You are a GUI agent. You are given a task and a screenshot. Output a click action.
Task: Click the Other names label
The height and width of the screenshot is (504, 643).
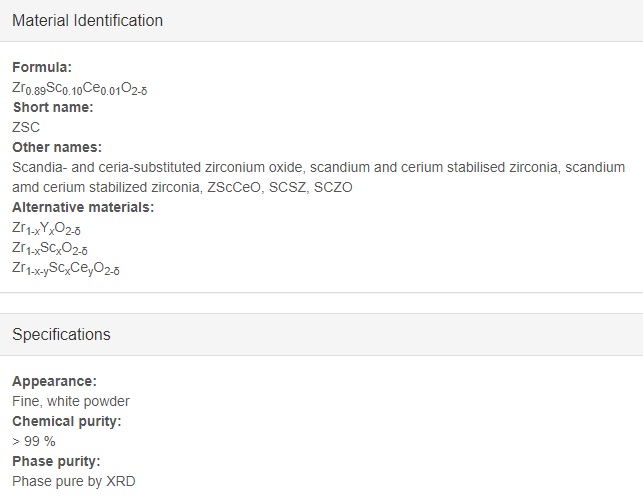[57, 147]
